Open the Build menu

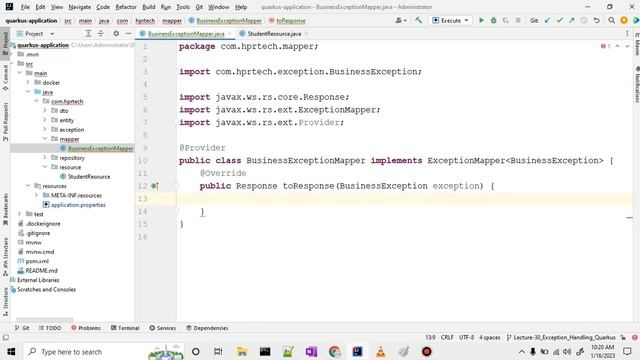point(149,7)
